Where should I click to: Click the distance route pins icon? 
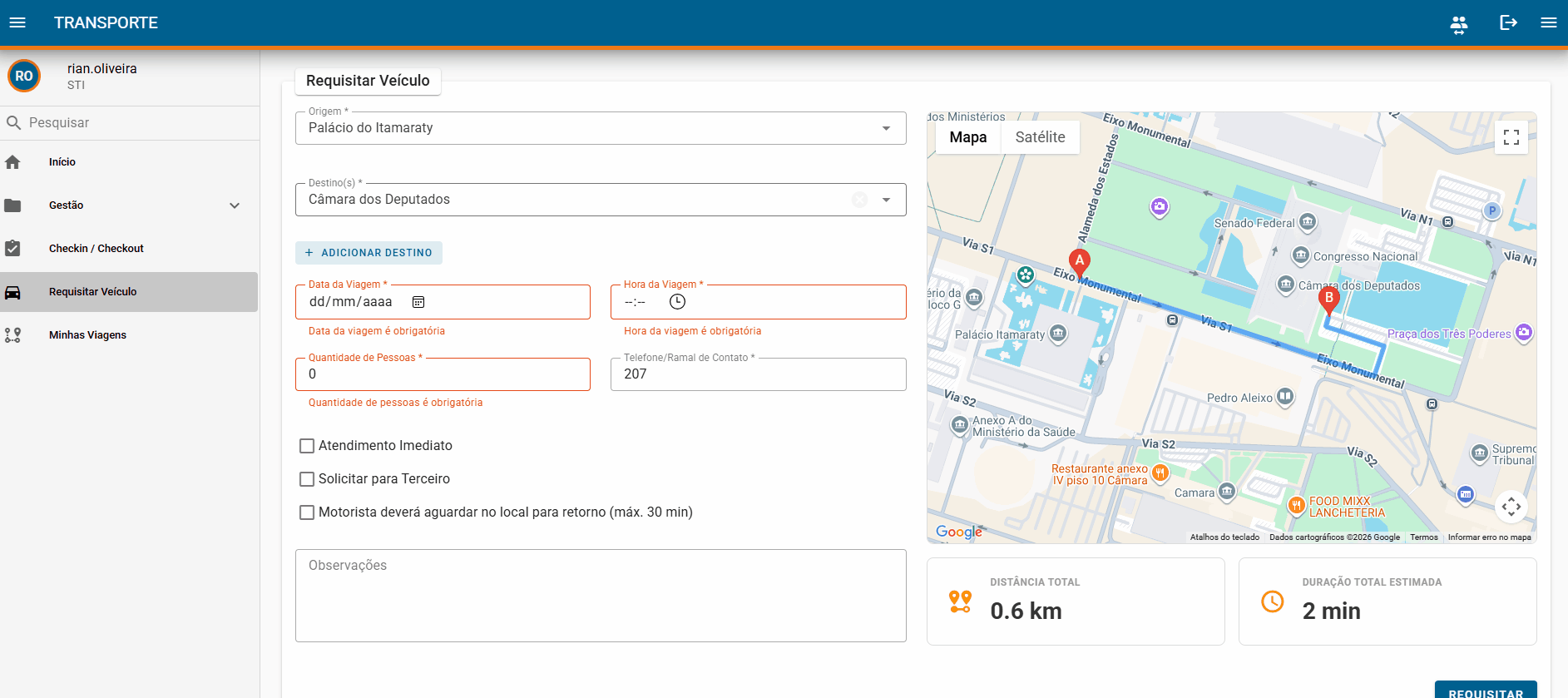pos(960,601)
